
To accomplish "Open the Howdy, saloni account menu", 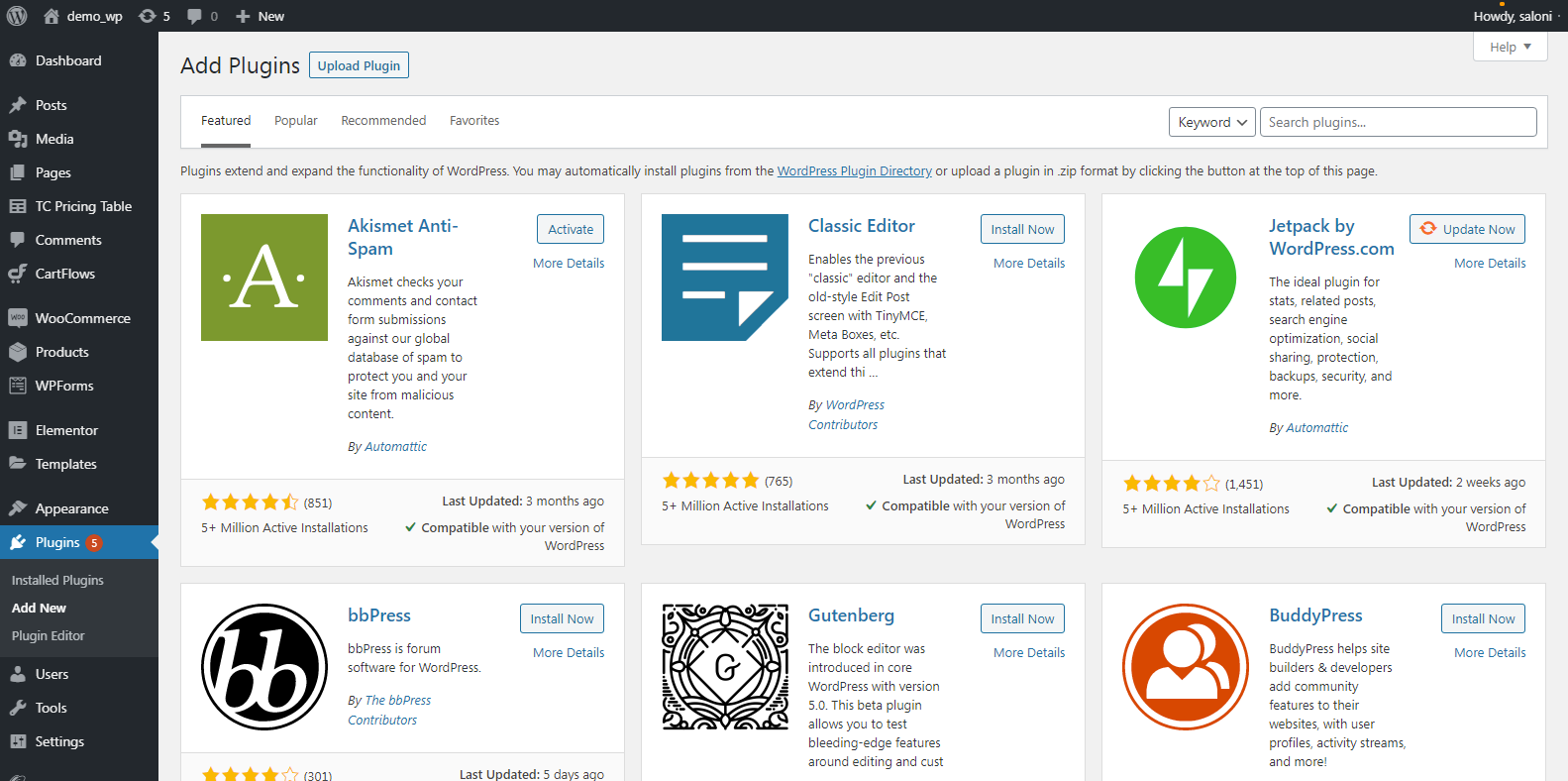I will [x=1513, y=16].
